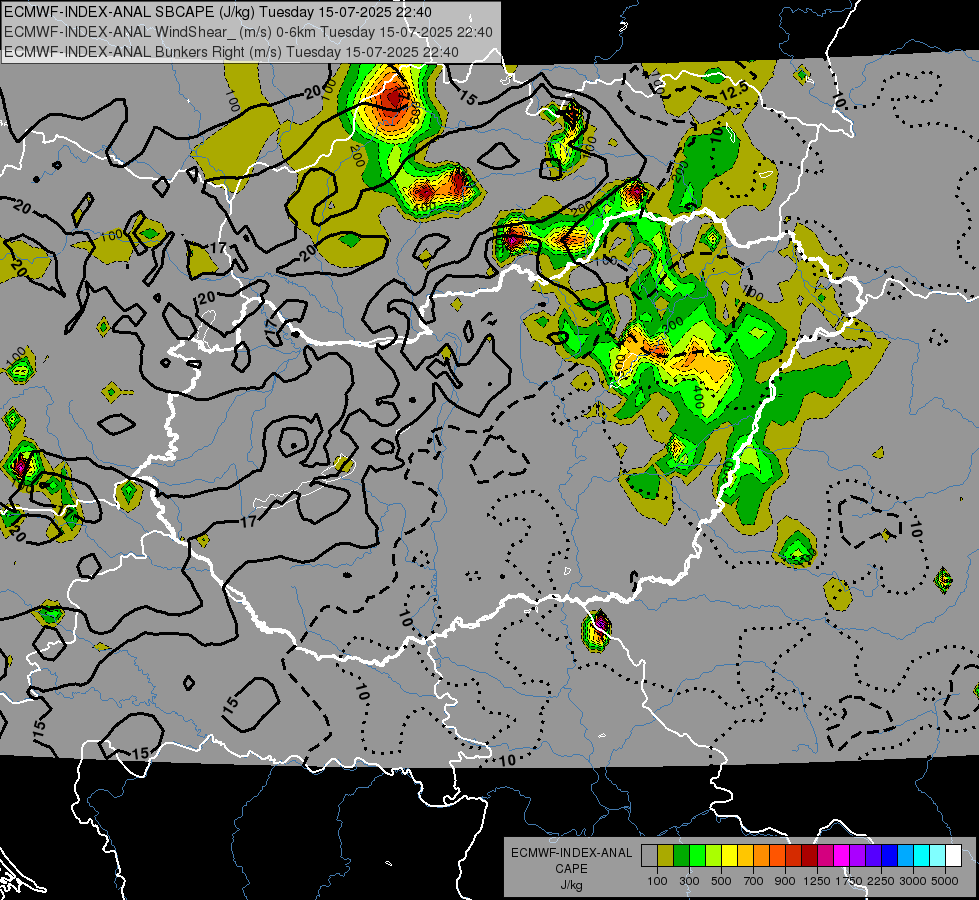Select the olive swatch in the CAPE legend

pyautogui.click(x=666, y=855)
